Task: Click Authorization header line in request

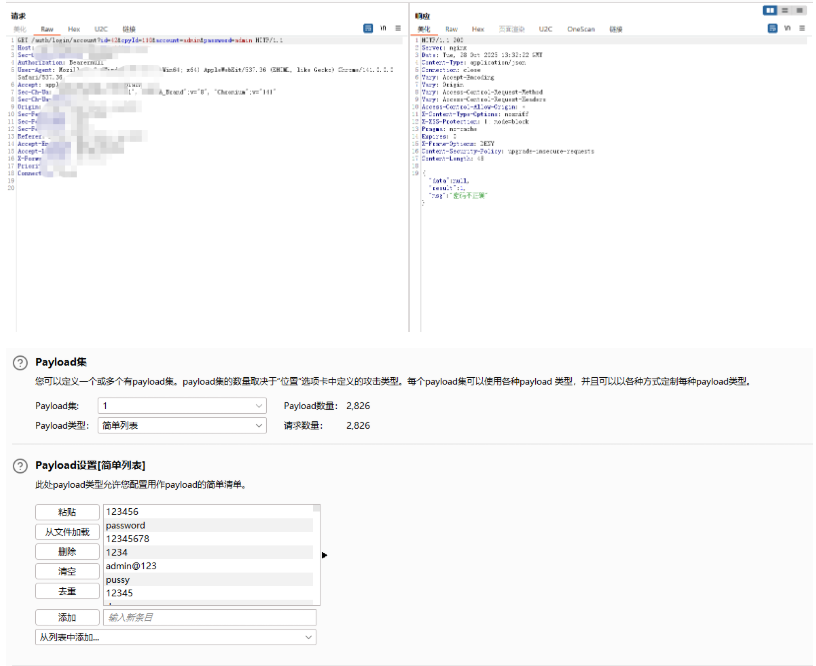Action: 60,62
